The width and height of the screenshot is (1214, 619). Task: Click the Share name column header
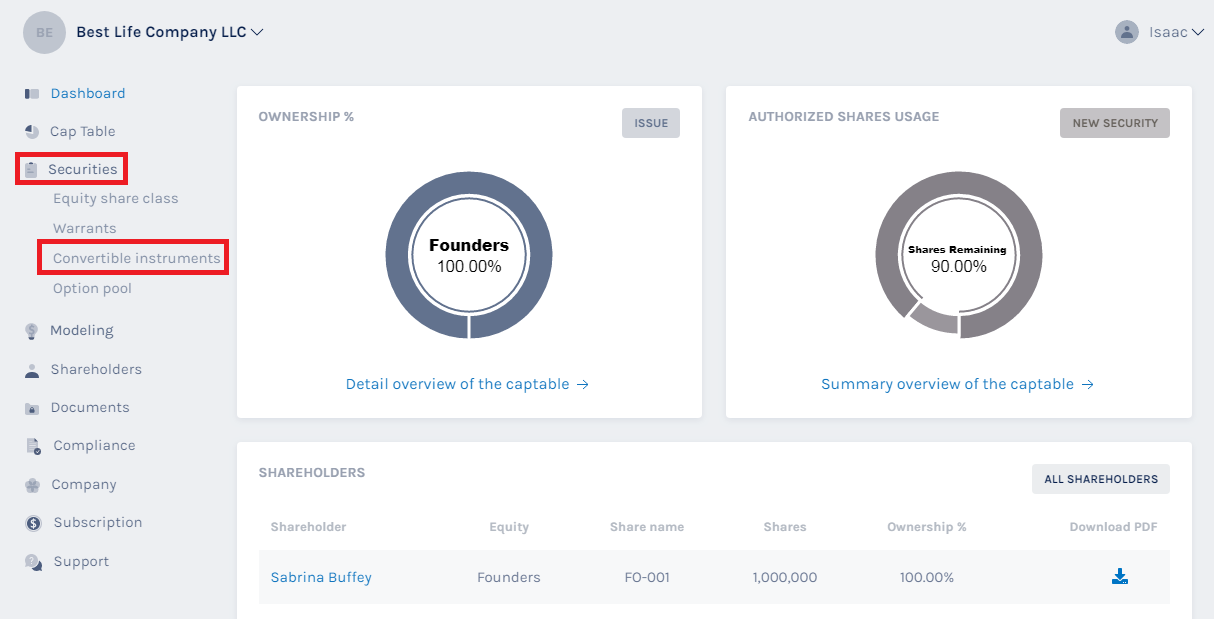coord(647,527)
